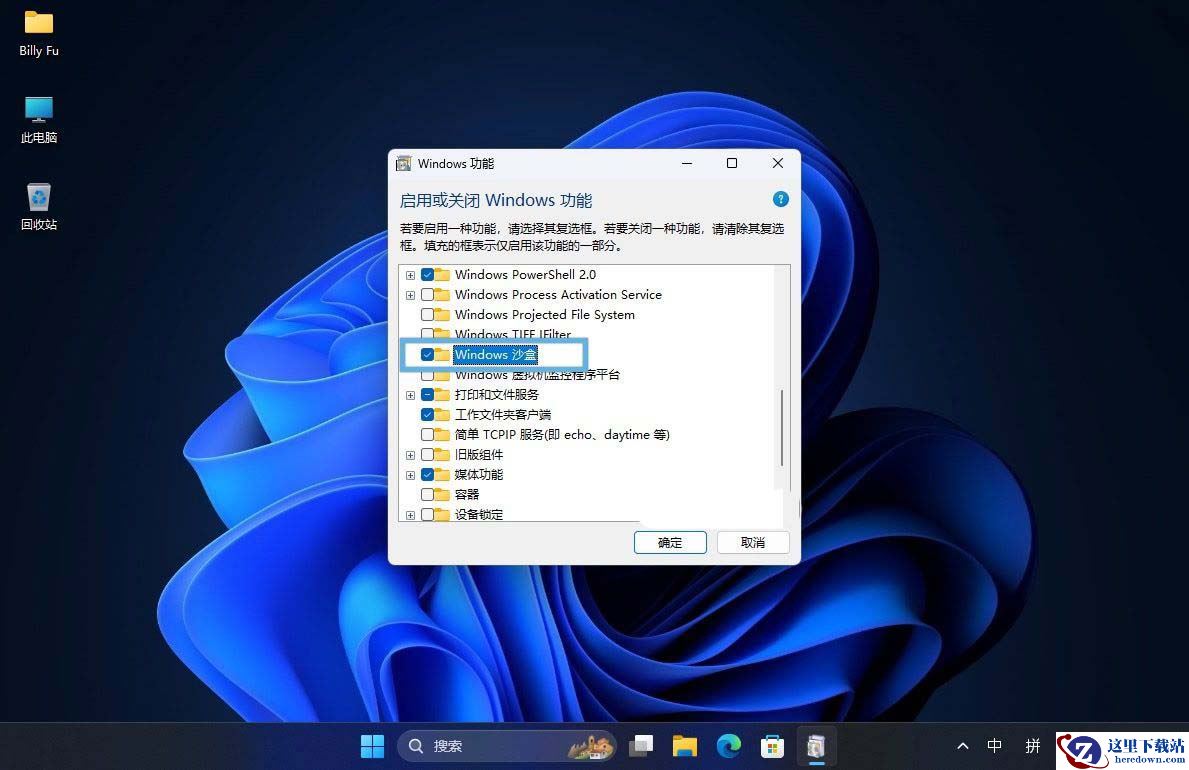This screenshot has height=770, width=1189.
Task: Launch File Explorer from the taskbar
Action: [685, 746]
